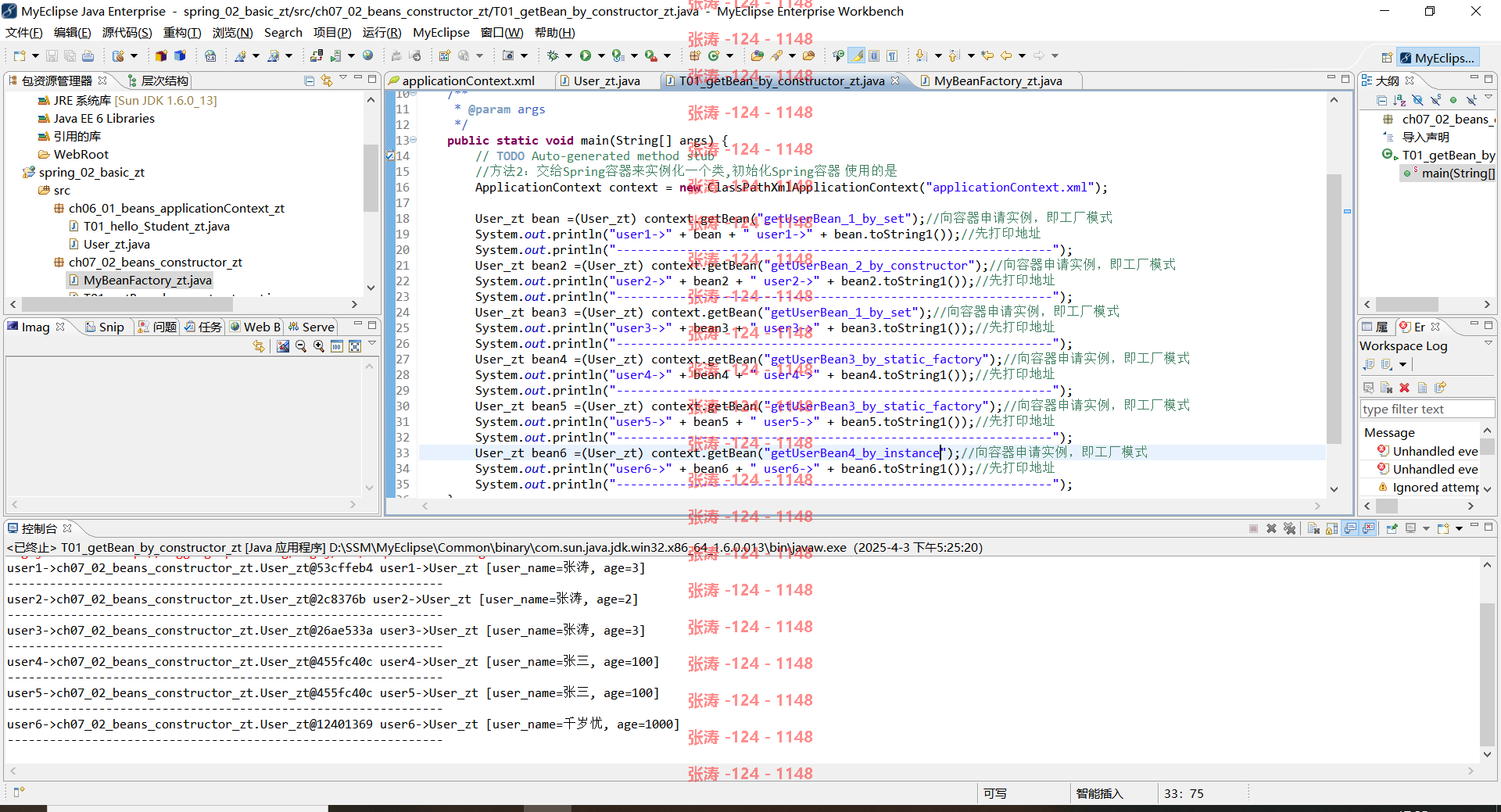Open the Search menu
This screenshot has height=812, width=1501.
[283, 32]
